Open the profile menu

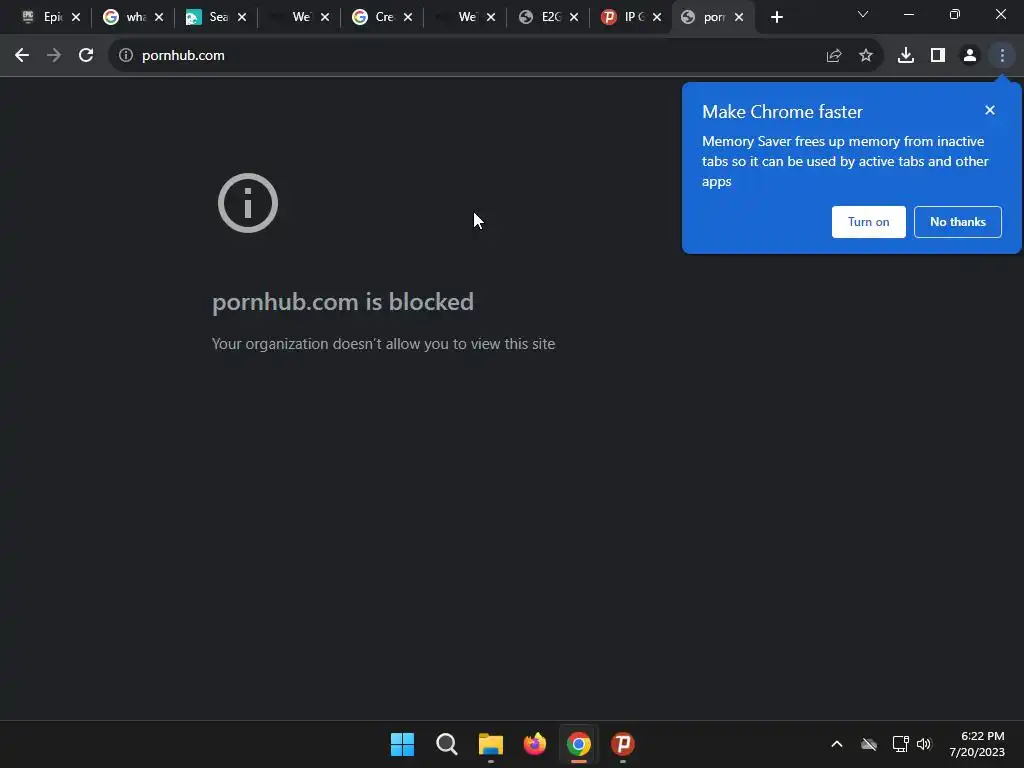[x=970, y=56]
